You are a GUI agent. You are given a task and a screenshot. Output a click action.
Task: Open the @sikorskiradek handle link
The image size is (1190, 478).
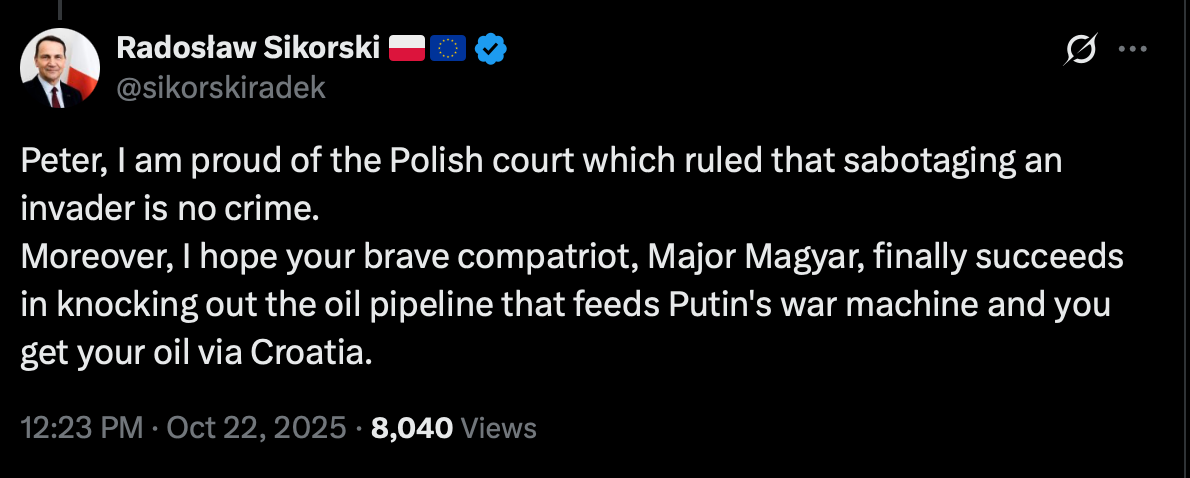pyautogui.click(x=221, y=88)
